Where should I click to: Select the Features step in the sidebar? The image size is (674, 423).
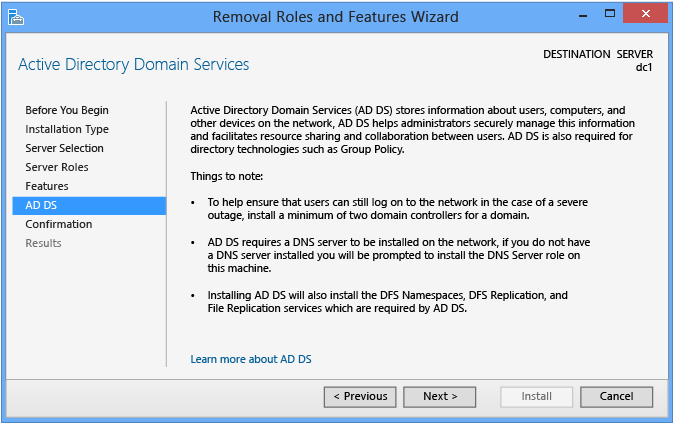point(47,186)
